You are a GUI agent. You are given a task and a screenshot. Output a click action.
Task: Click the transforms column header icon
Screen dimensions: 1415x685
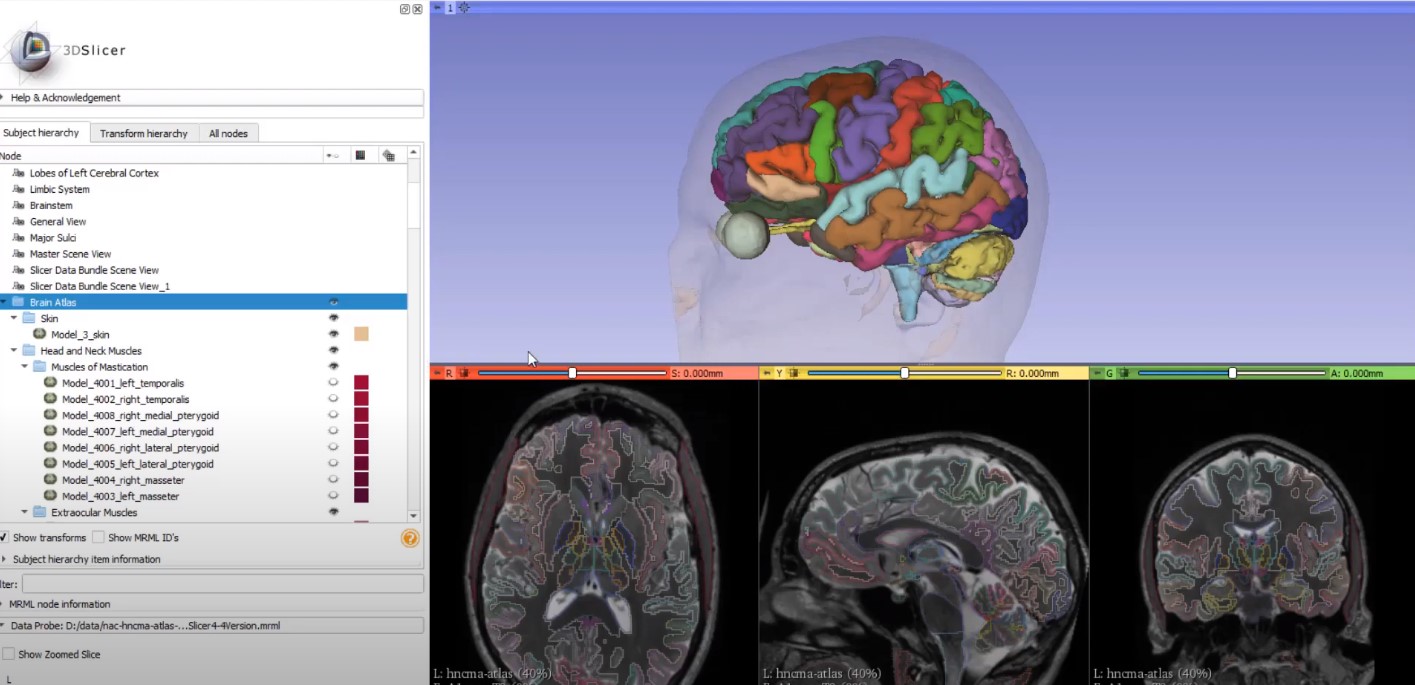tap(389, 154)
